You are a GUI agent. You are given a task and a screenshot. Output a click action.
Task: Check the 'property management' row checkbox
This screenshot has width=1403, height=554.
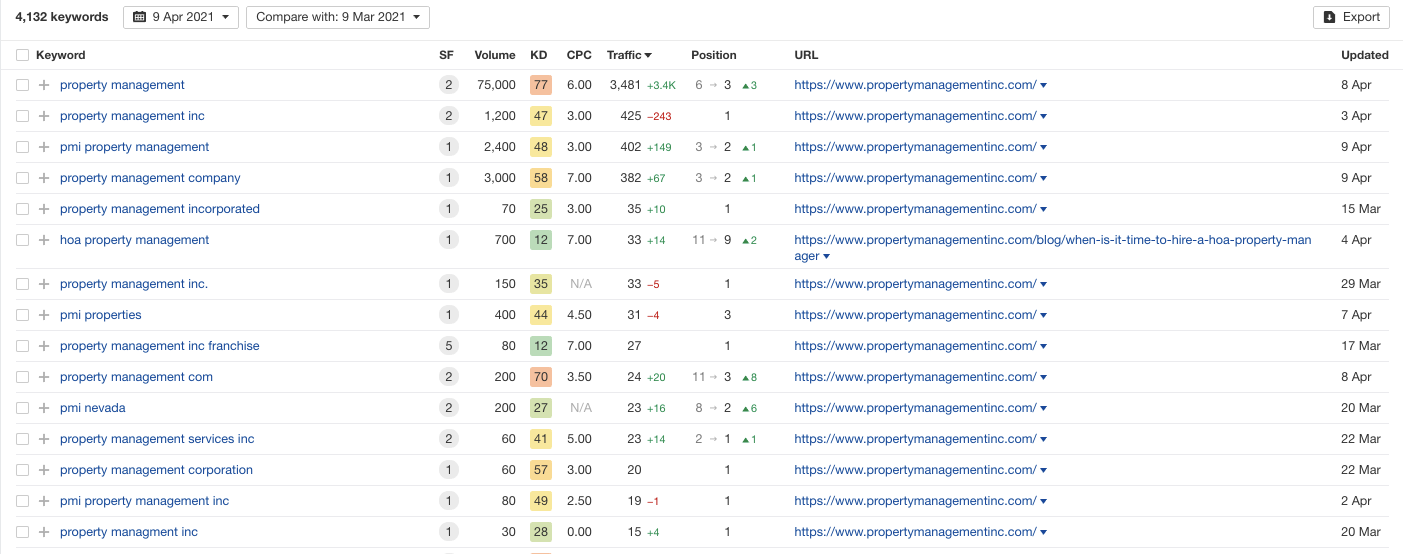22,85
